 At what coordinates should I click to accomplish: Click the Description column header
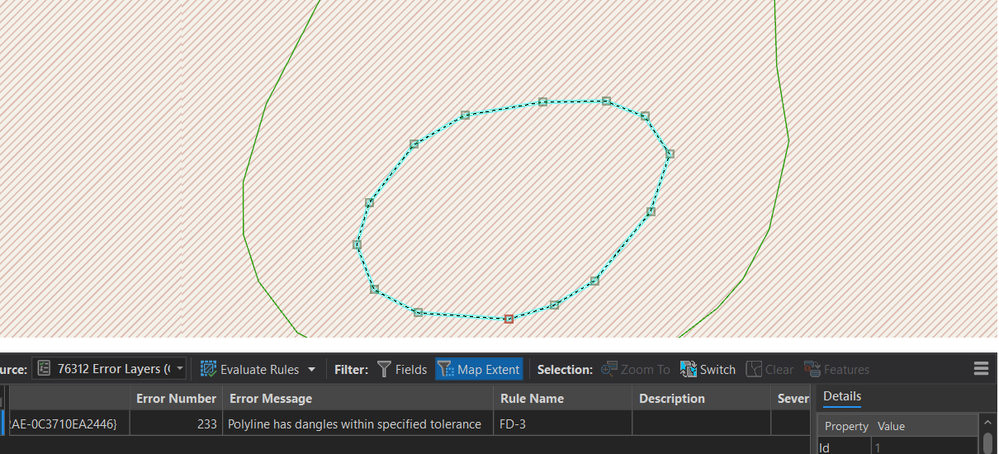click(x=701, y=399)
